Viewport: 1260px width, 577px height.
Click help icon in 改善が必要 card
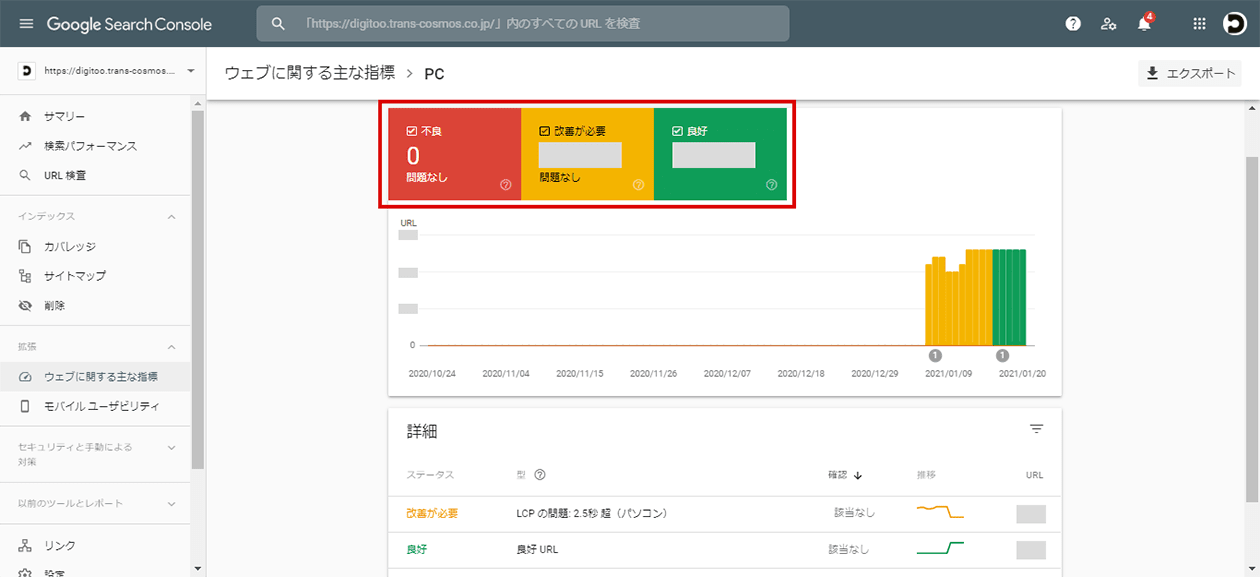639,185
